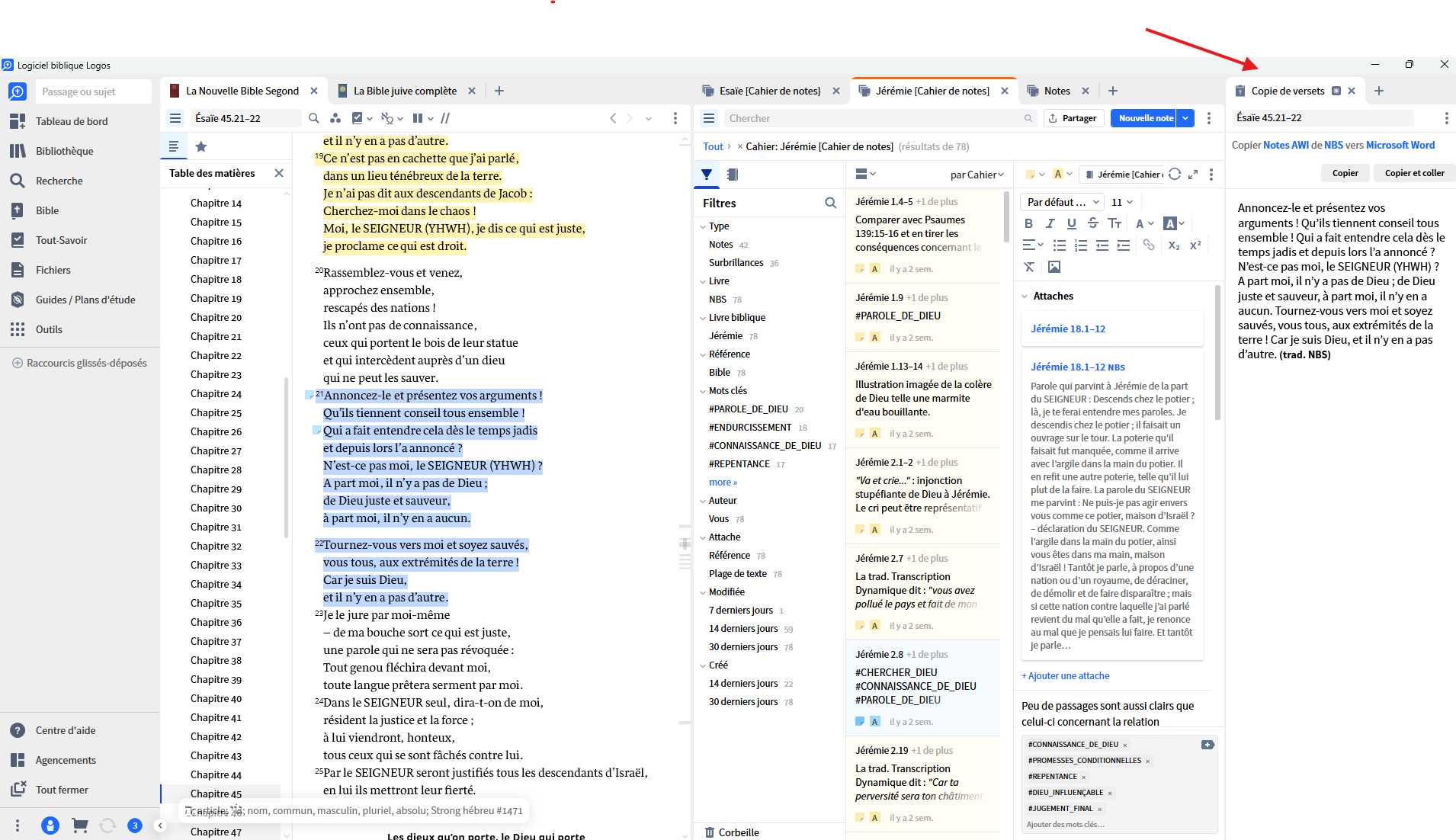Open the shopping cart icon
Screen dimensions: 1456x840
79,825
